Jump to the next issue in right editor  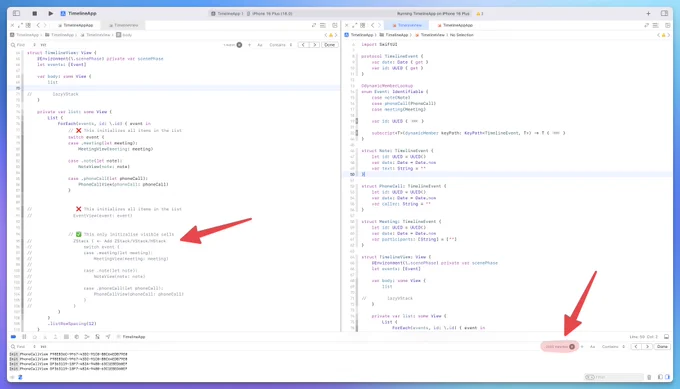pos(669,35)
